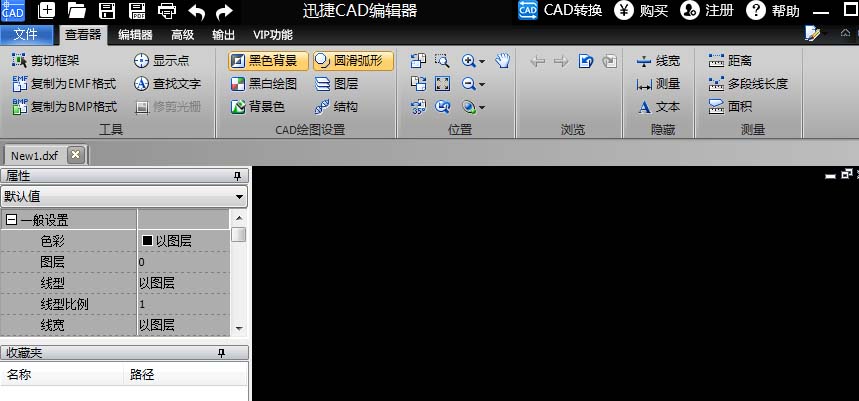Open 查找文字 search tool
This screenshot has width=859, height=401.
click(168, 84)
